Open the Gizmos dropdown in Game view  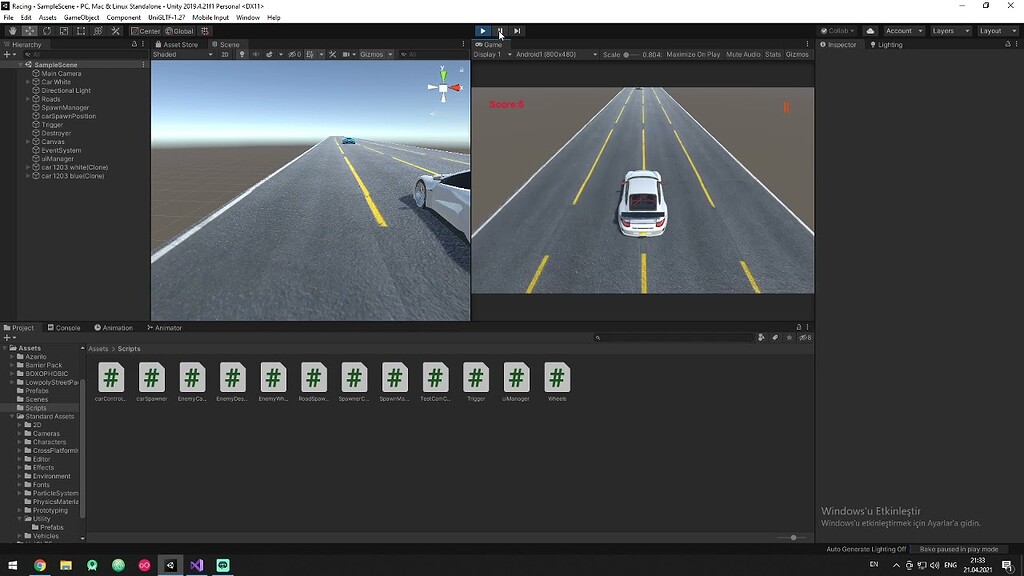tap(797, 54)
